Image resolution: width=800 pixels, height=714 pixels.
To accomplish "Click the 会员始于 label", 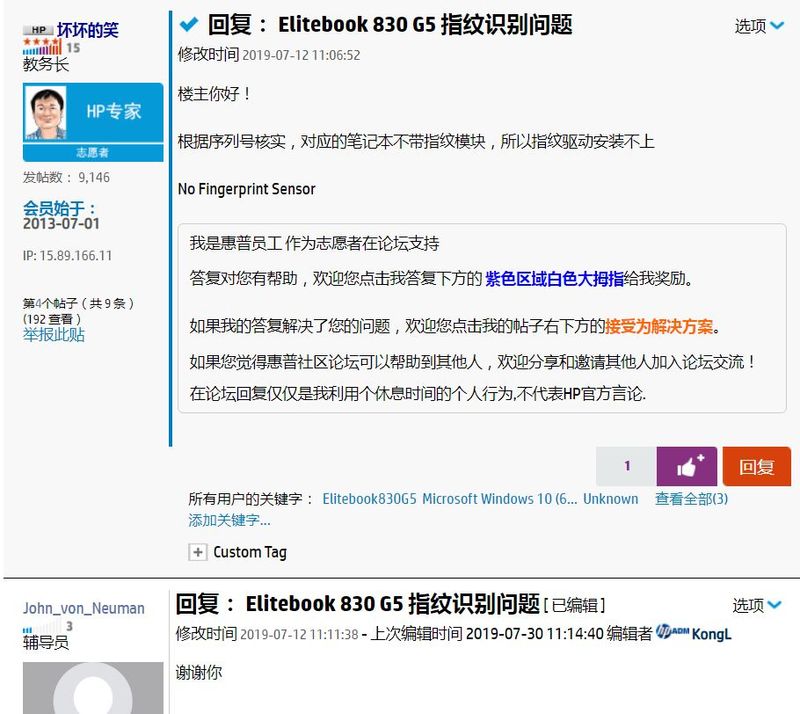I will point(59,208).
